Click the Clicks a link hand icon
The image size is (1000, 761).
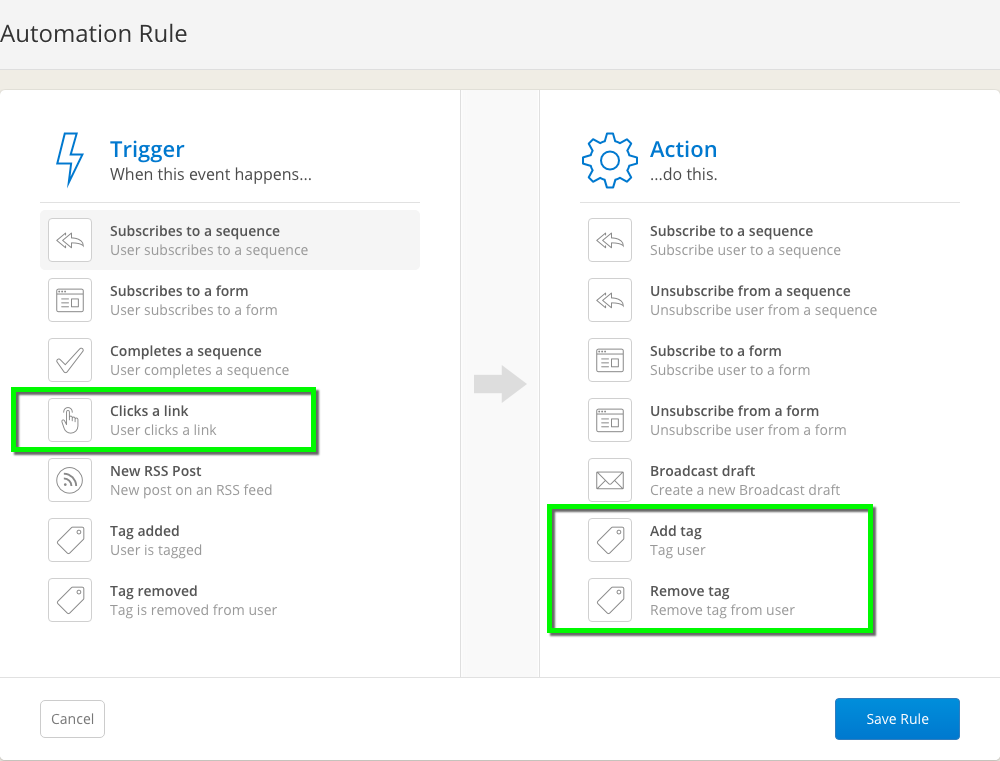70,420
